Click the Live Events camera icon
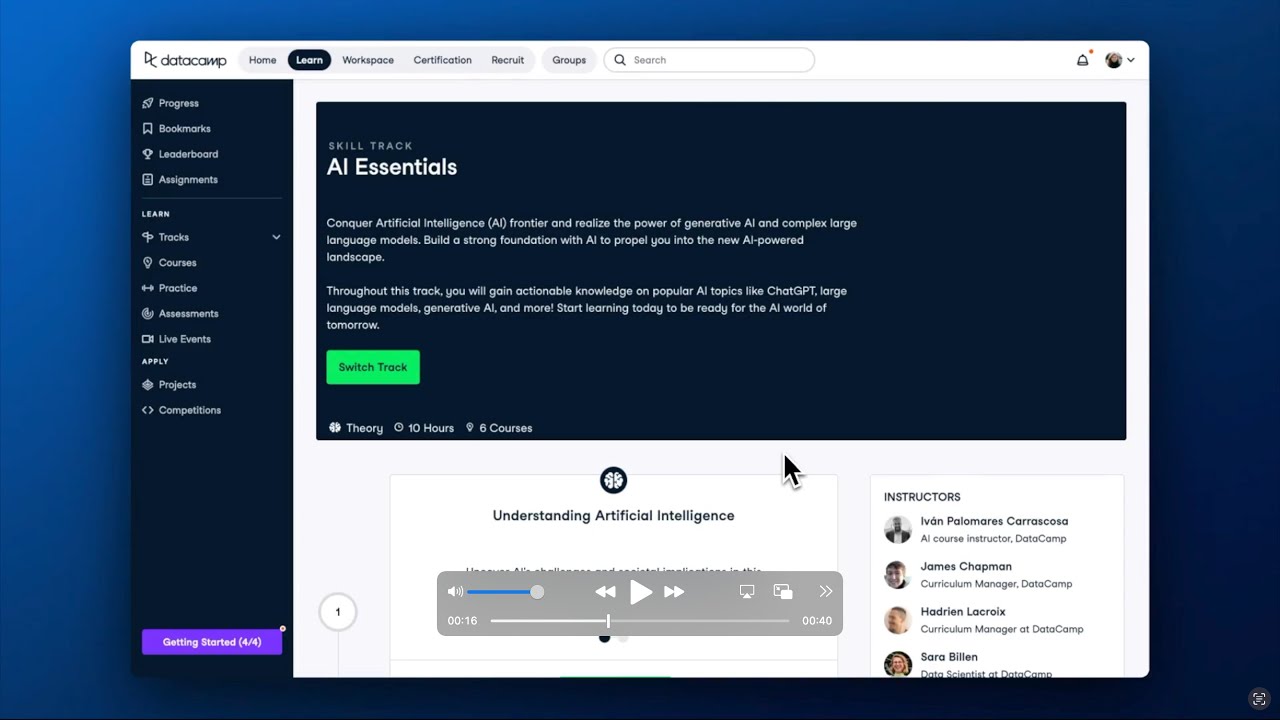Screen dimensions: 1280x720 (x=148, y=339)
